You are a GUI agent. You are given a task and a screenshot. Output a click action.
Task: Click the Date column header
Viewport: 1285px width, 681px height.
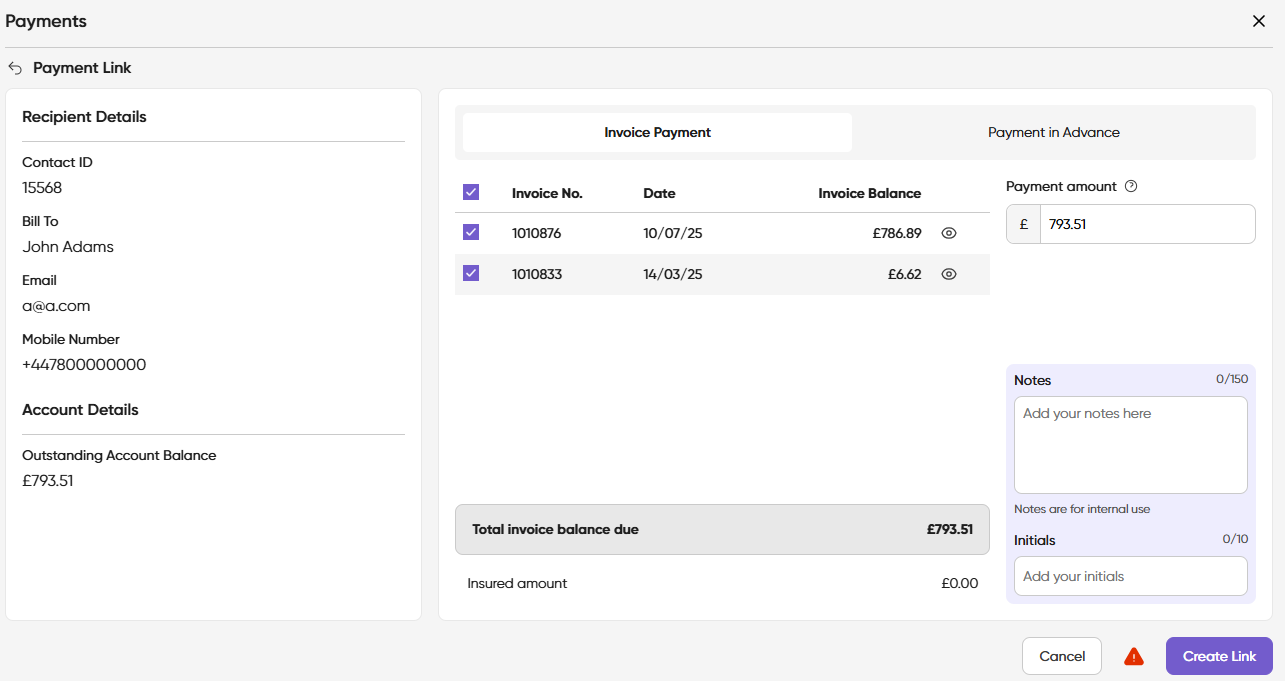pyautogui.click(x=659, y=193)
